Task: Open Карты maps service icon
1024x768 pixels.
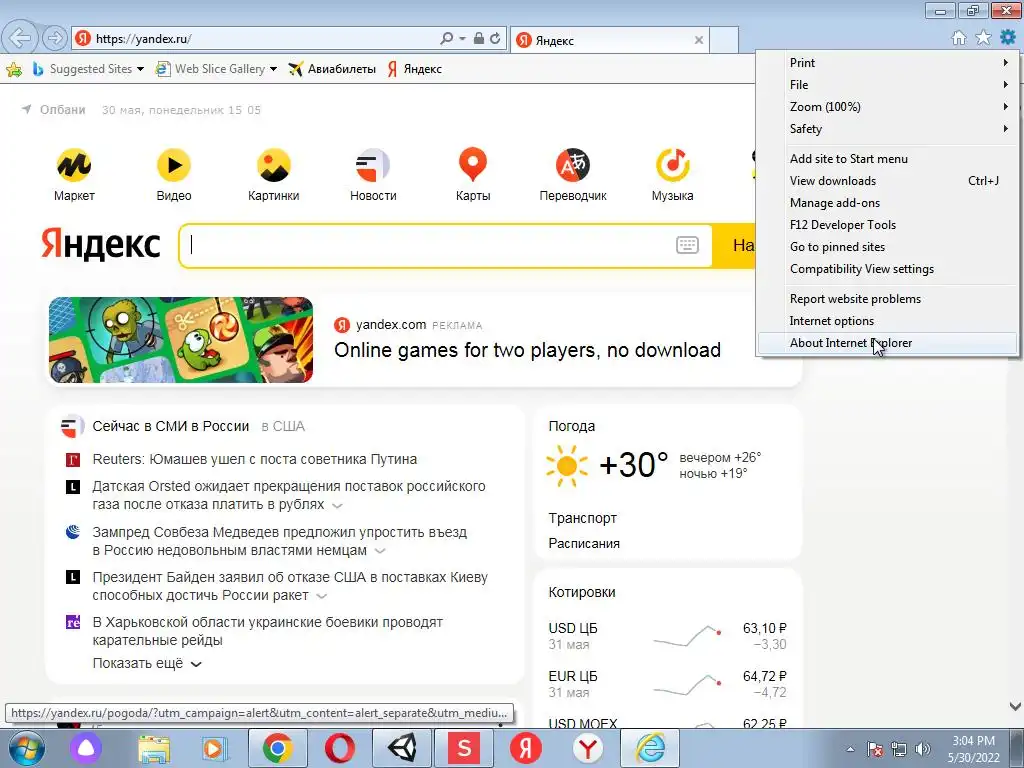Action: click(473, 165)
